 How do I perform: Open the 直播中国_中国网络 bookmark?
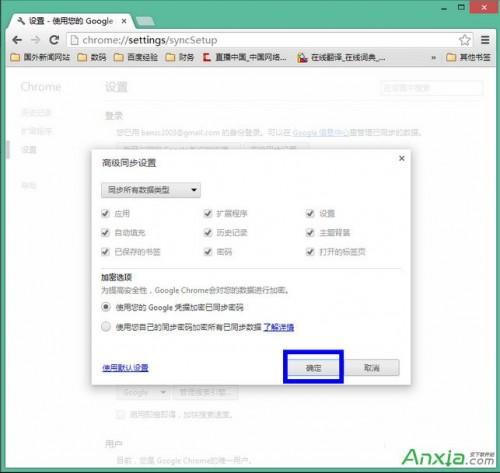coord(244,57)
